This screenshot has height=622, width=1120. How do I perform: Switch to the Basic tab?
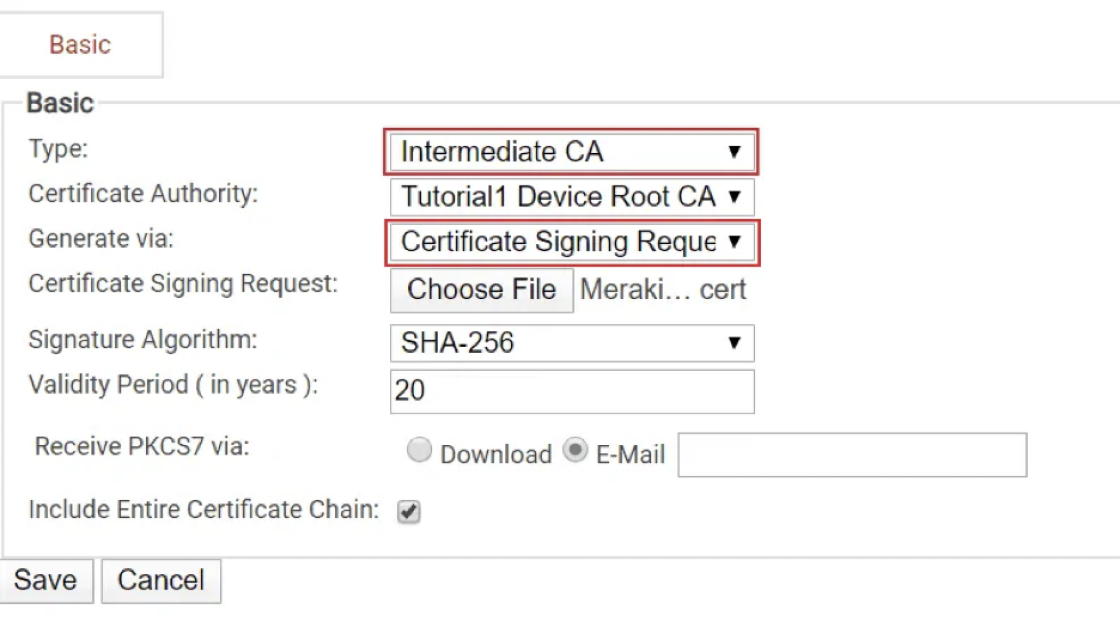(x=80, y=45)
